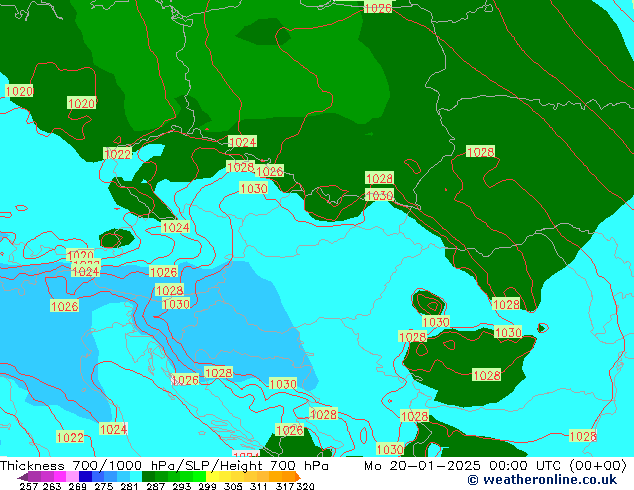
Task: Click the dark green legend swatch above 287
Action: pyautogui.click(x=148, y=476)
